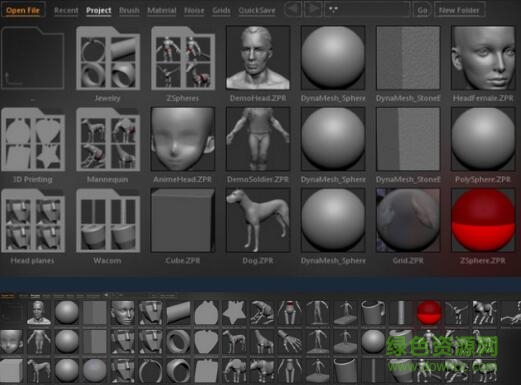Select the AnimeHead.ZPR project thumbnail

183,139
